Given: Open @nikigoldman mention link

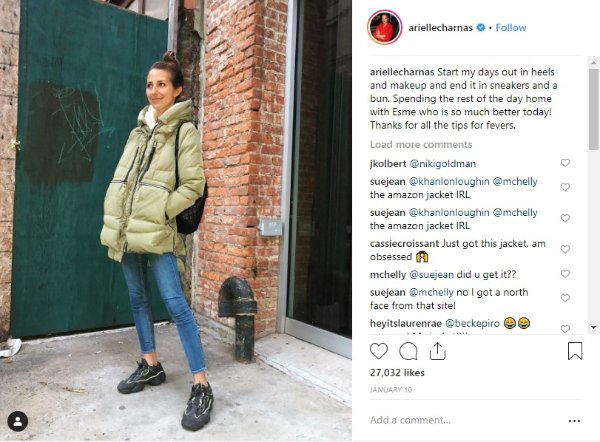Looking at the screenshot, I should (x=443, y=164).
